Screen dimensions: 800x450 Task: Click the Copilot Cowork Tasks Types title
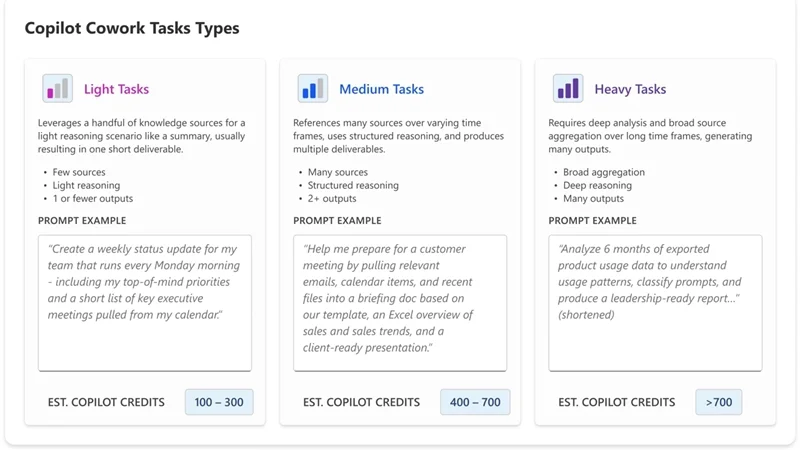click(x=132, y=28)
